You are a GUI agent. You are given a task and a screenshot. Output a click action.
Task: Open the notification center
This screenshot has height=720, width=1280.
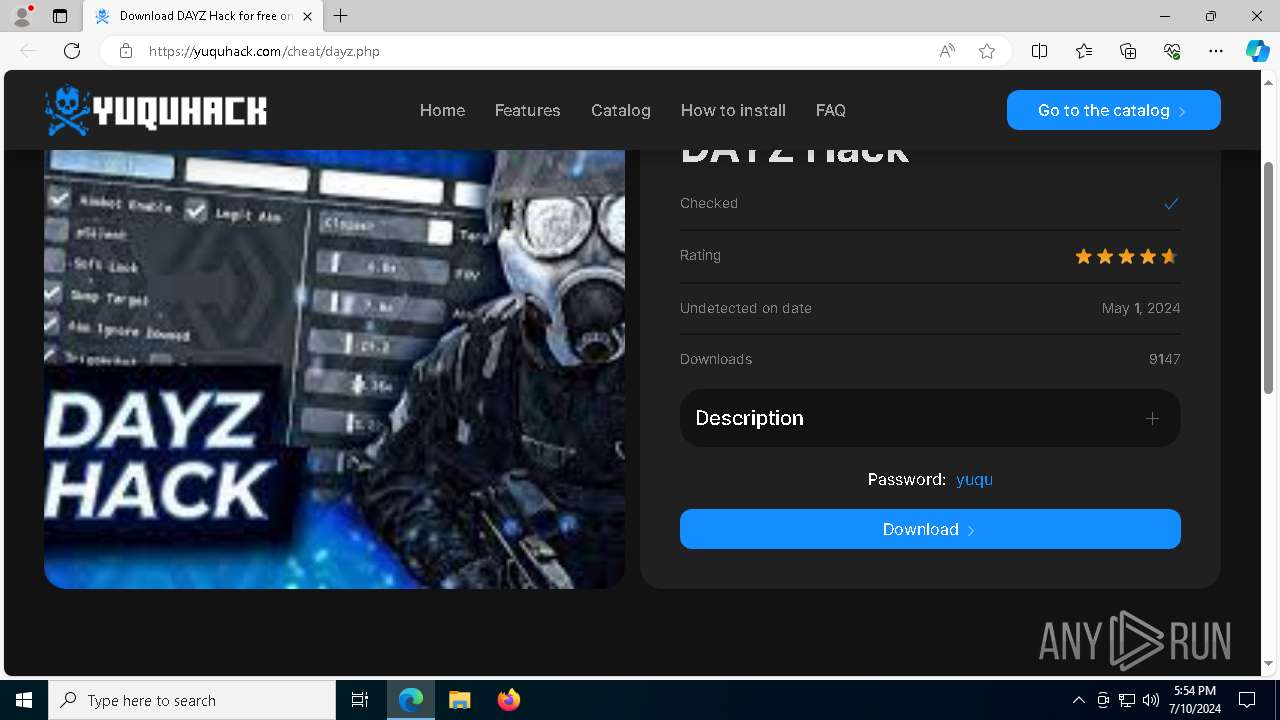pyautogui.click(x=1247, y=700)
